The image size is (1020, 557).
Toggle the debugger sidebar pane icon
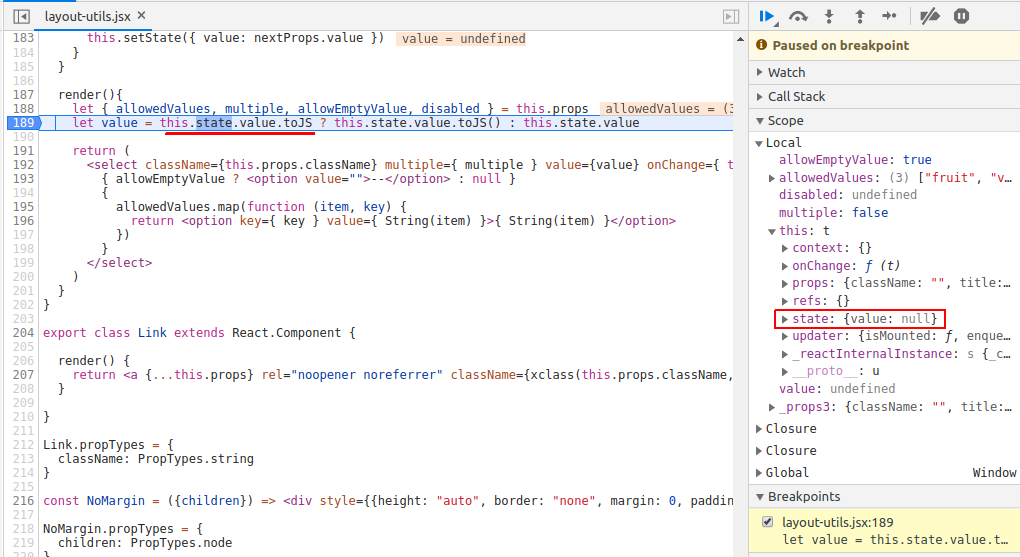point(731,16)
